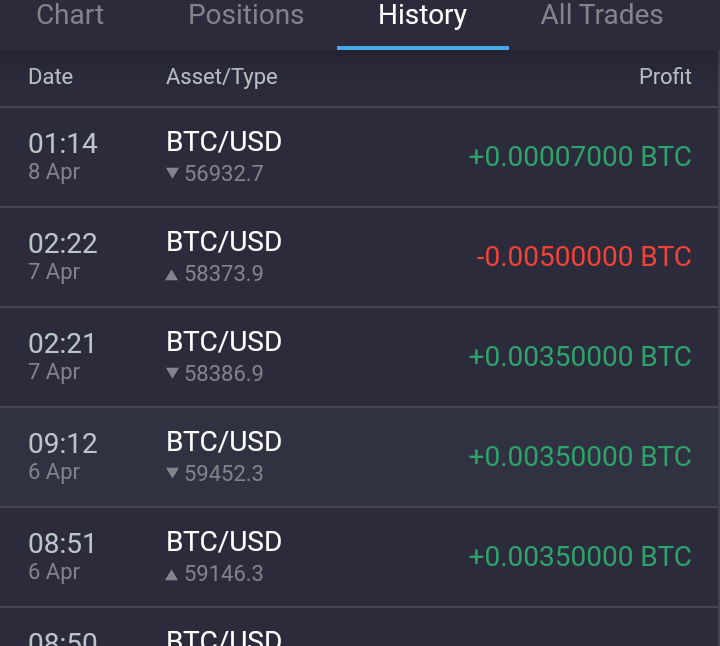Click the down arrow icon beside 59452.3
The image size is (720, 646).
172,473
